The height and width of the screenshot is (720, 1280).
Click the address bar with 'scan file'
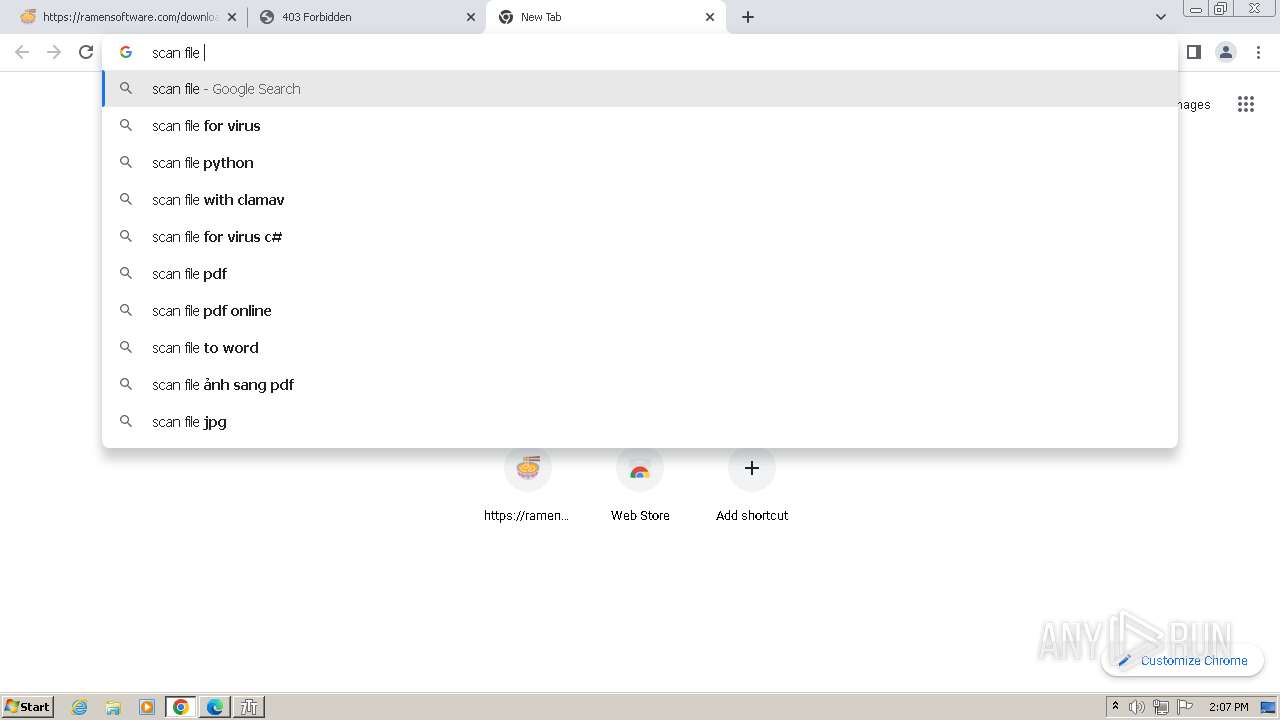pos(640,52)
